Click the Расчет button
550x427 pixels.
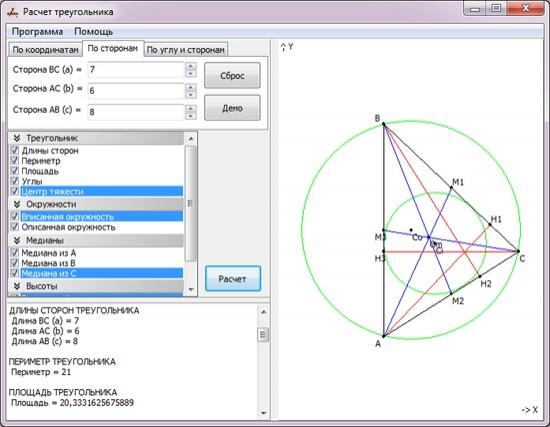[233, 279]
